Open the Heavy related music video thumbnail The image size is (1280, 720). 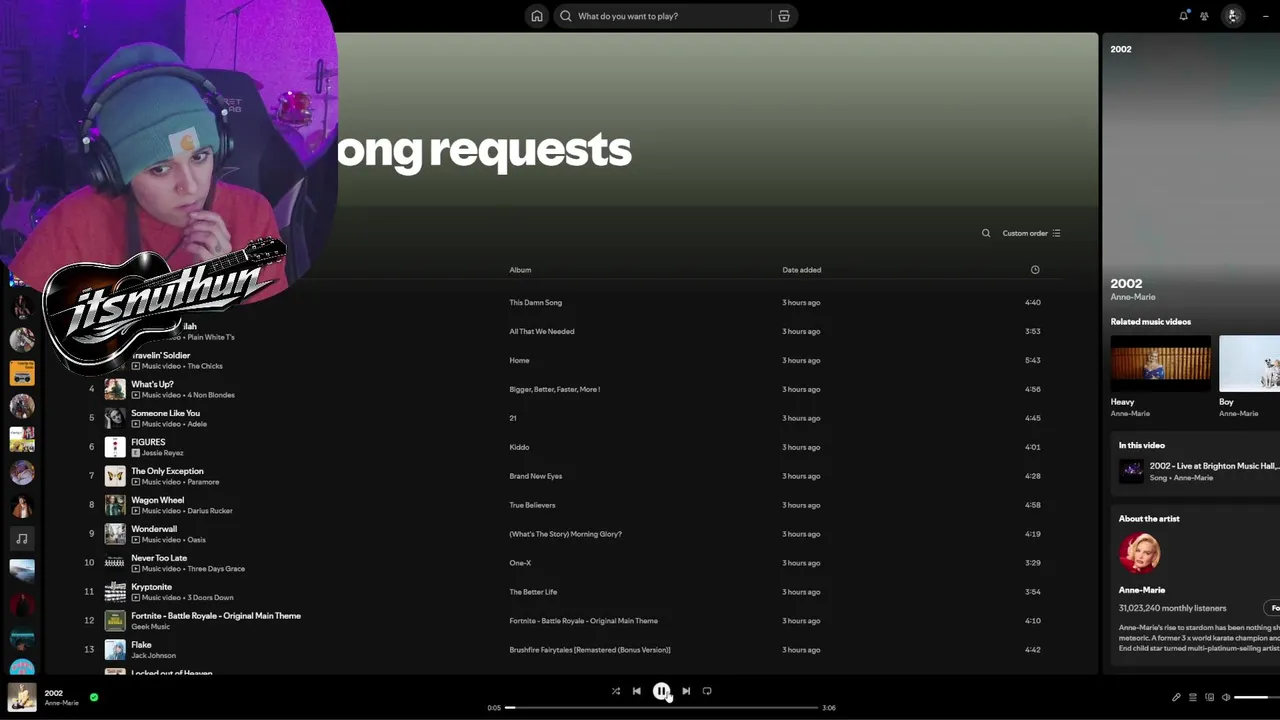1161,363
